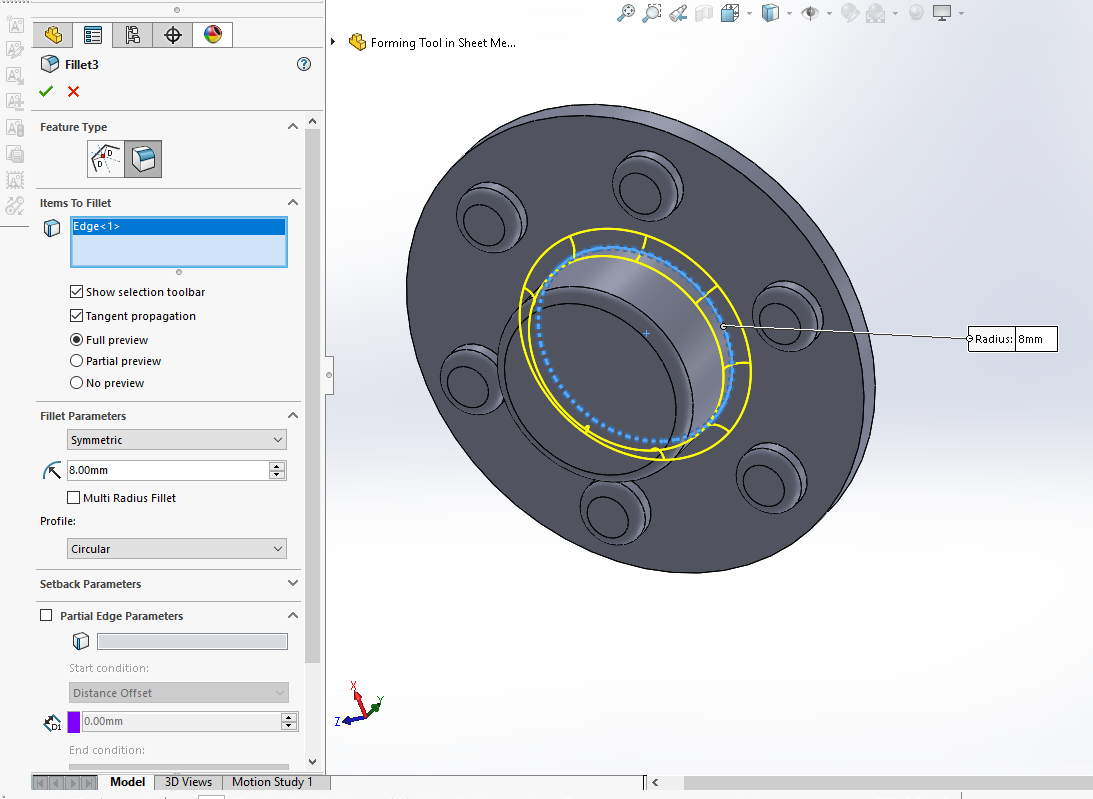Expand the Setback Parameters section
The image size is (1093, 799).
[292, 584]
